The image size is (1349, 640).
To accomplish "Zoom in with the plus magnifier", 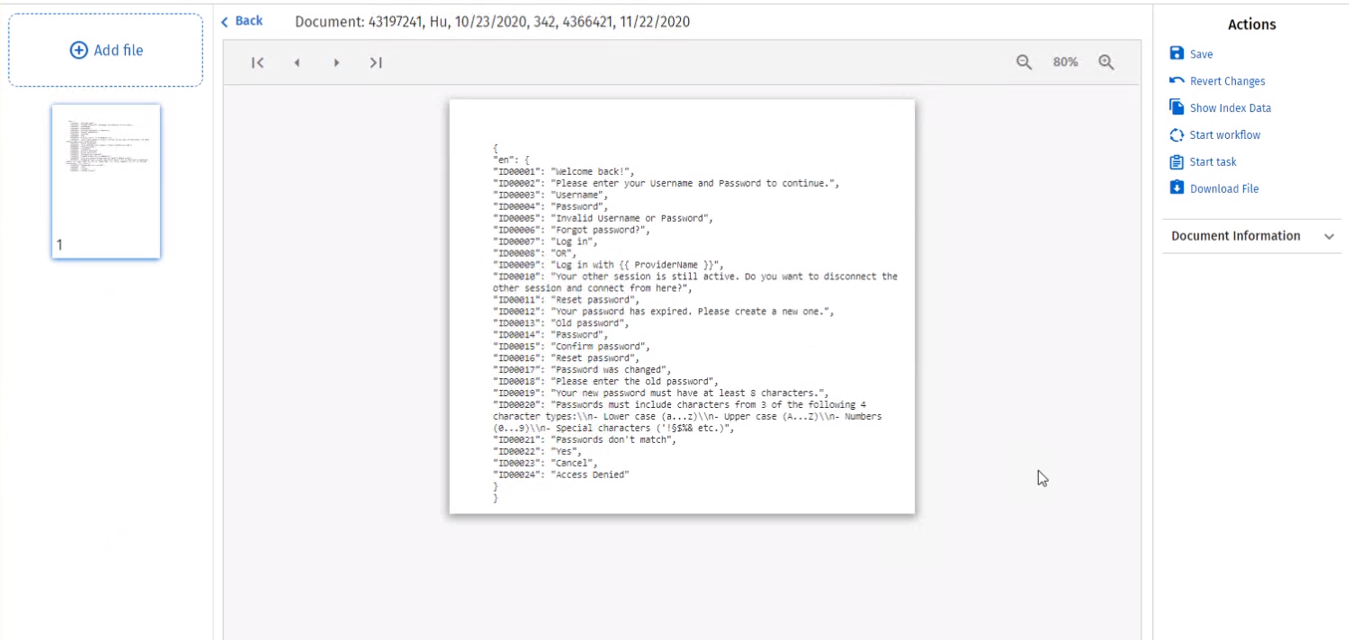I will click(x=1106, y=62).
